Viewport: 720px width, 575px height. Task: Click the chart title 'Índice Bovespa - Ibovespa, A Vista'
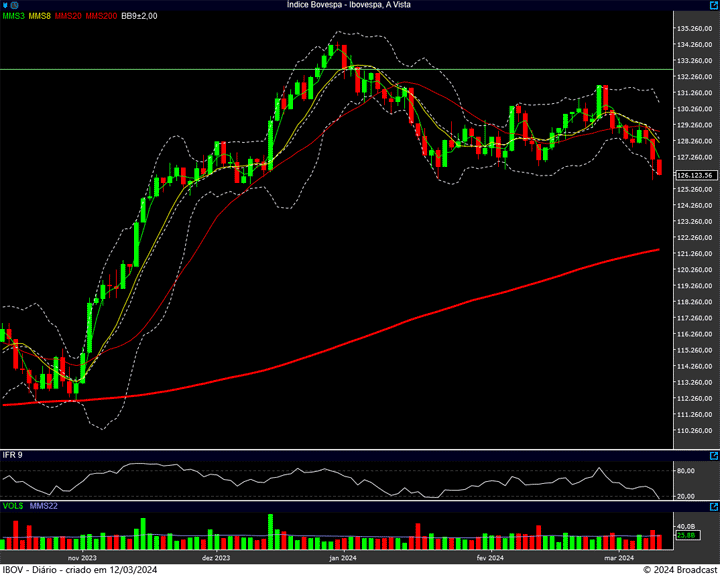(348, 5)
